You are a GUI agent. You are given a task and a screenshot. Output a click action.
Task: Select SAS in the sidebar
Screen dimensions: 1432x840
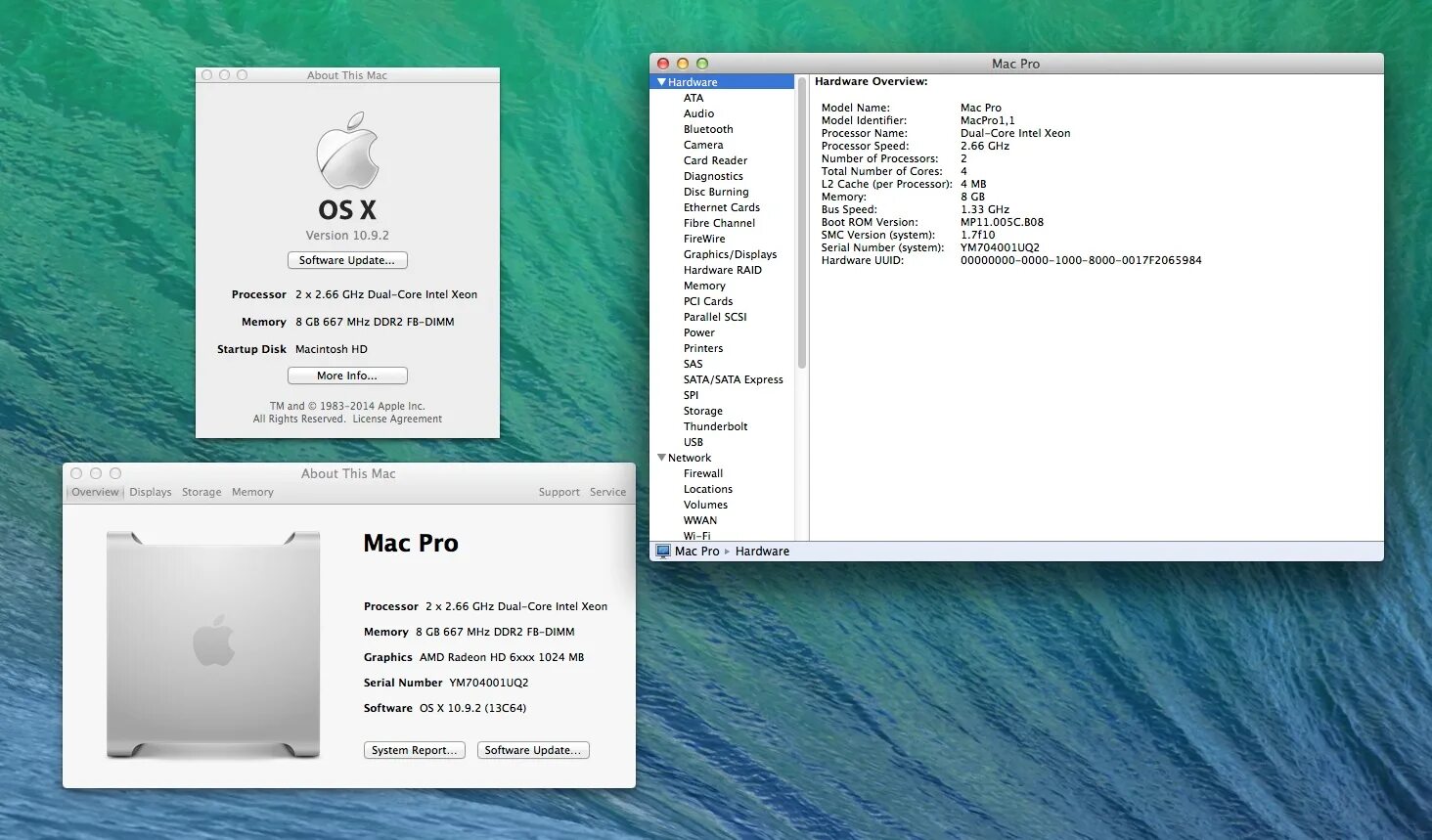[x=693, y=364]
